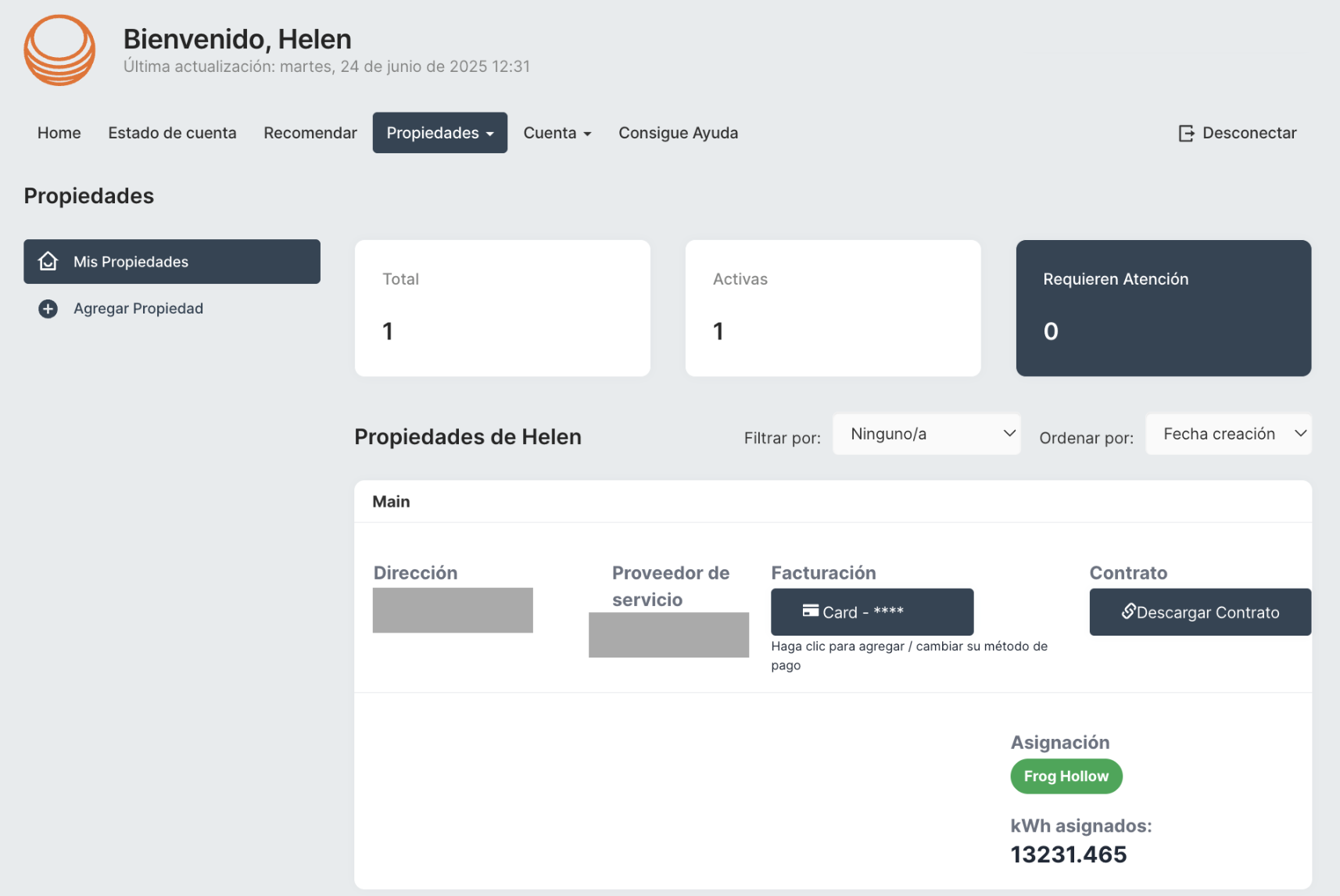Click the logout icon next to Desconectar
Image resolution: width=1340 pixels, height=896 pixels.
point(1186,133)
